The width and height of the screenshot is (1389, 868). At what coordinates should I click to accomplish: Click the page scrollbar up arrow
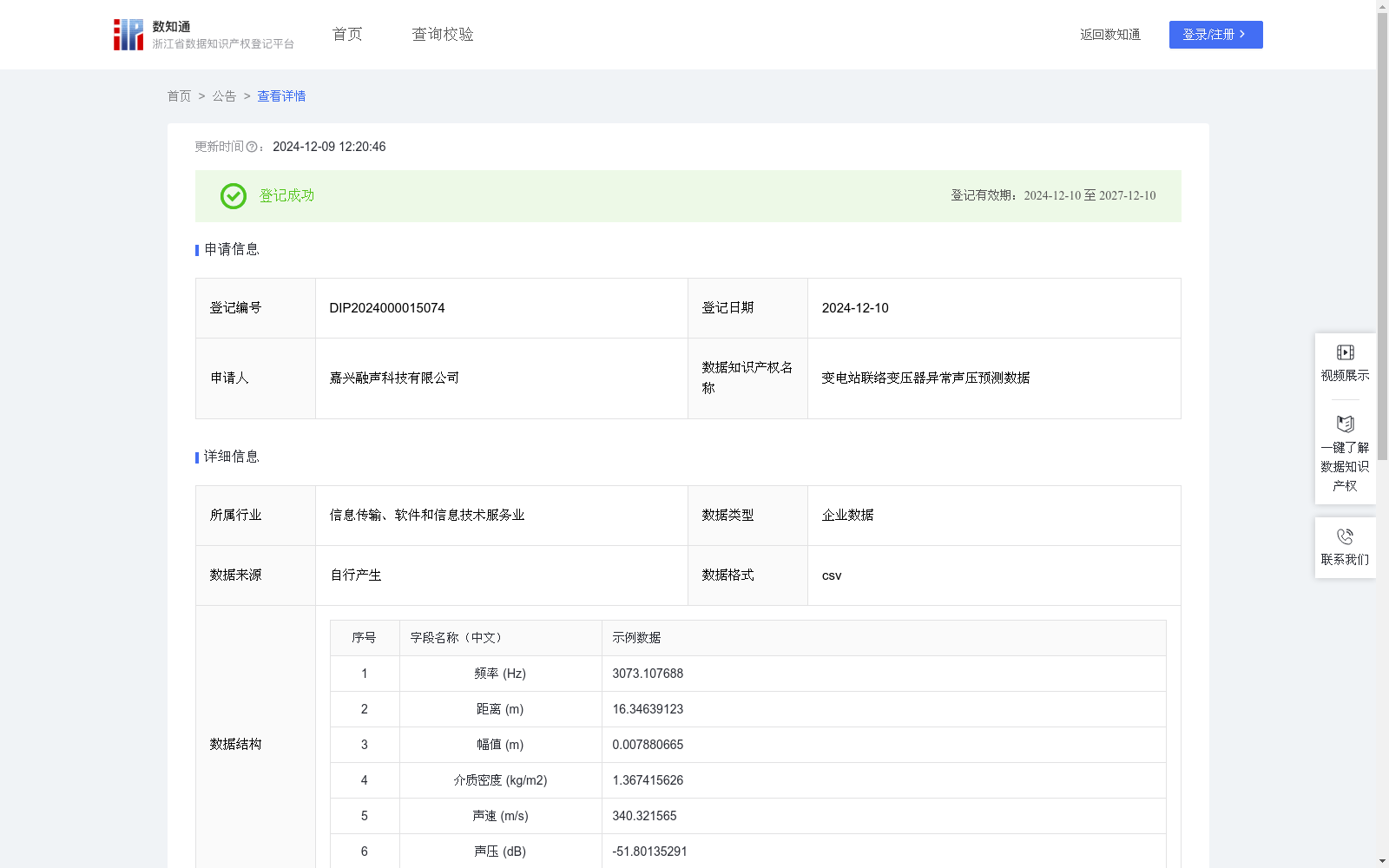[x=1382, y=7]
